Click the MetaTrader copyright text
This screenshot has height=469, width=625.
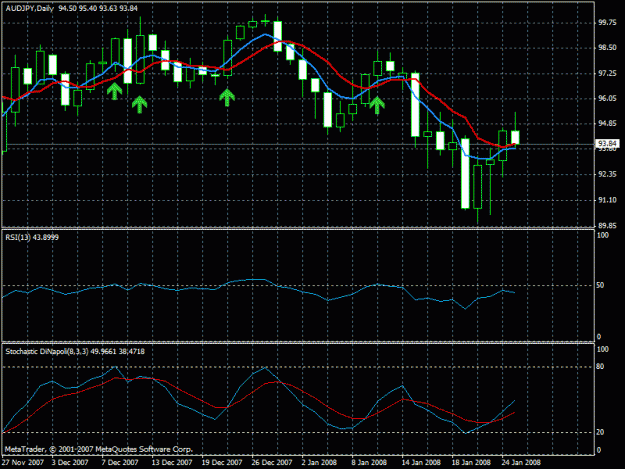coord(99,449)
